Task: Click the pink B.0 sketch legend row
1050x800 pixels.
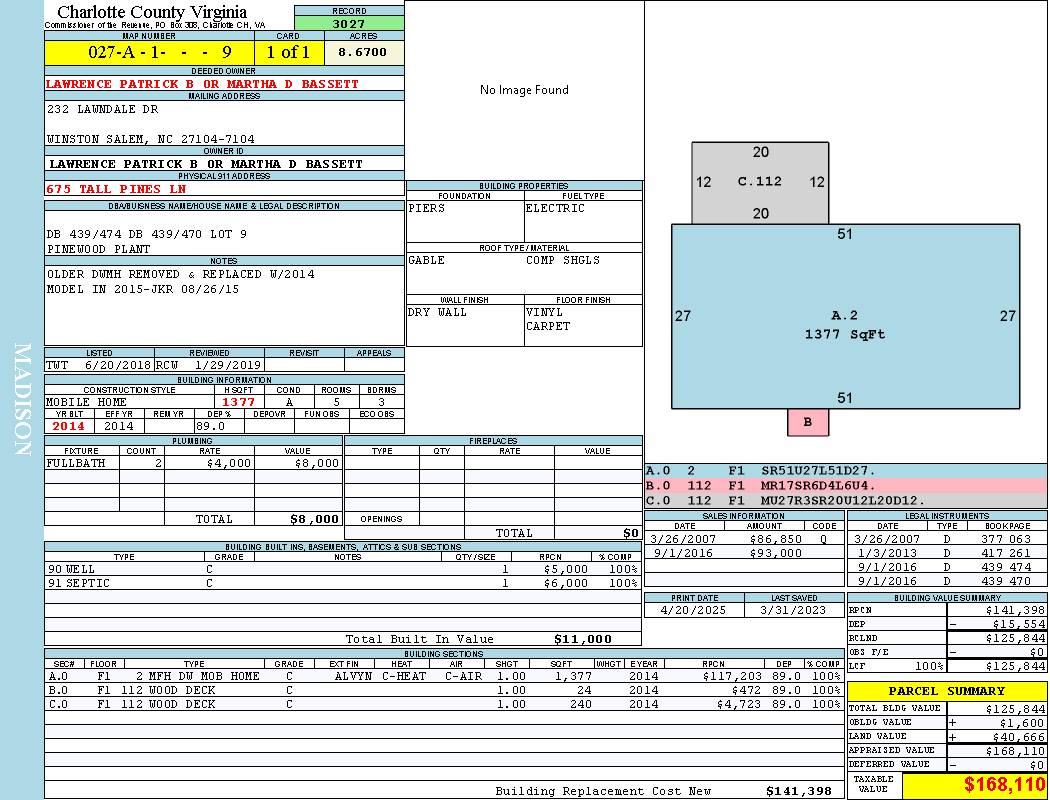Action: pos(845,485)
